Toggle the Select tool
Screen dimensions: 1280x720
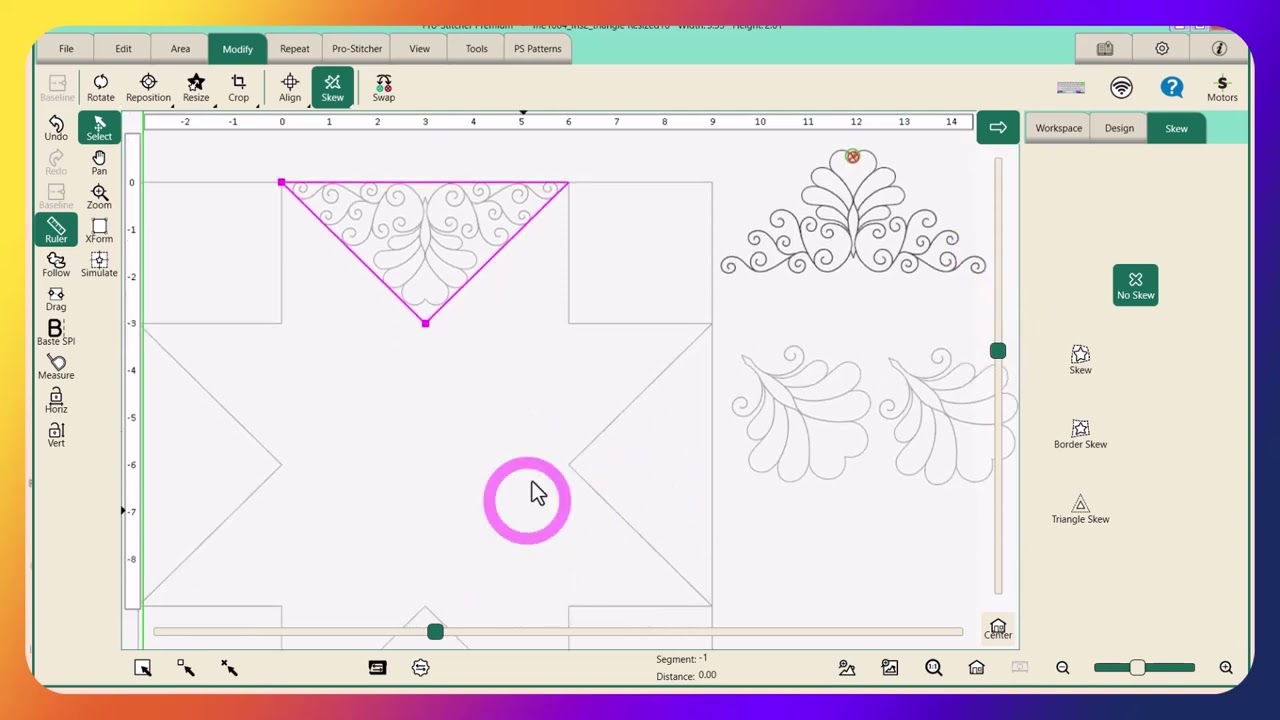[99, 128]
